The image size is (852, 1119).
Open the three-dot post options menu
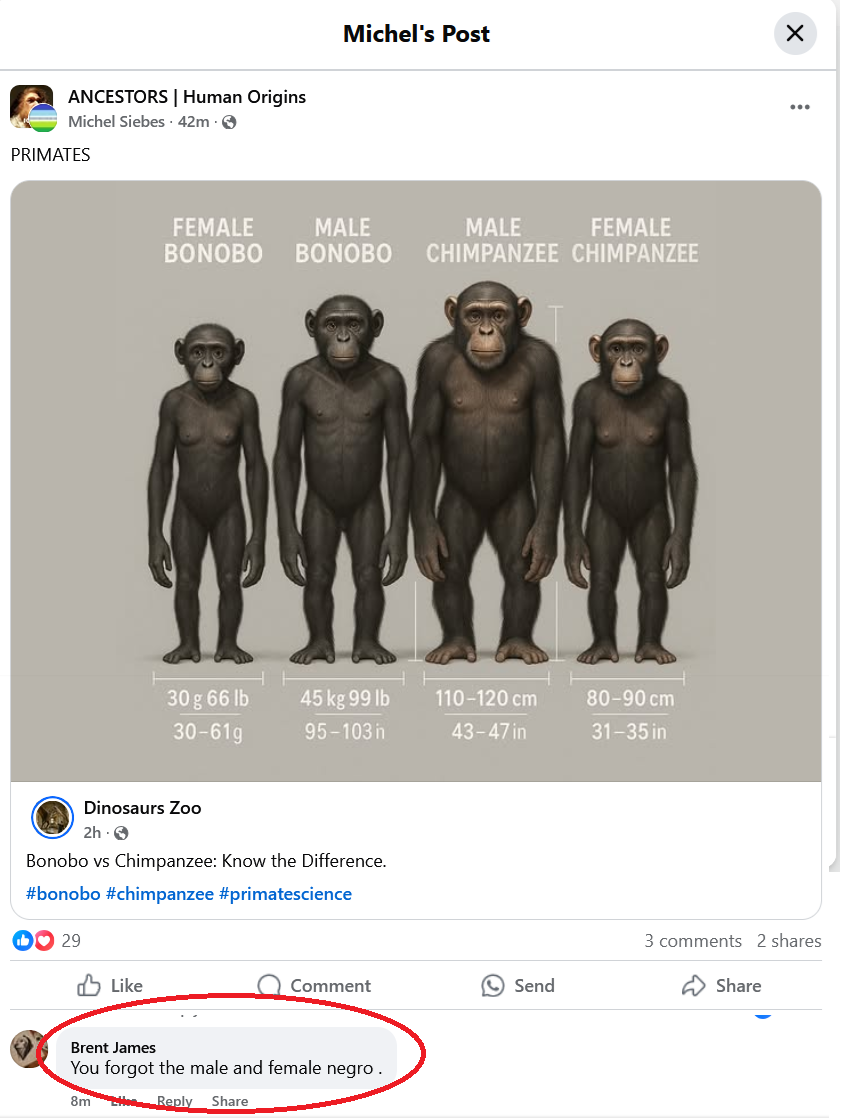[799, 108]
